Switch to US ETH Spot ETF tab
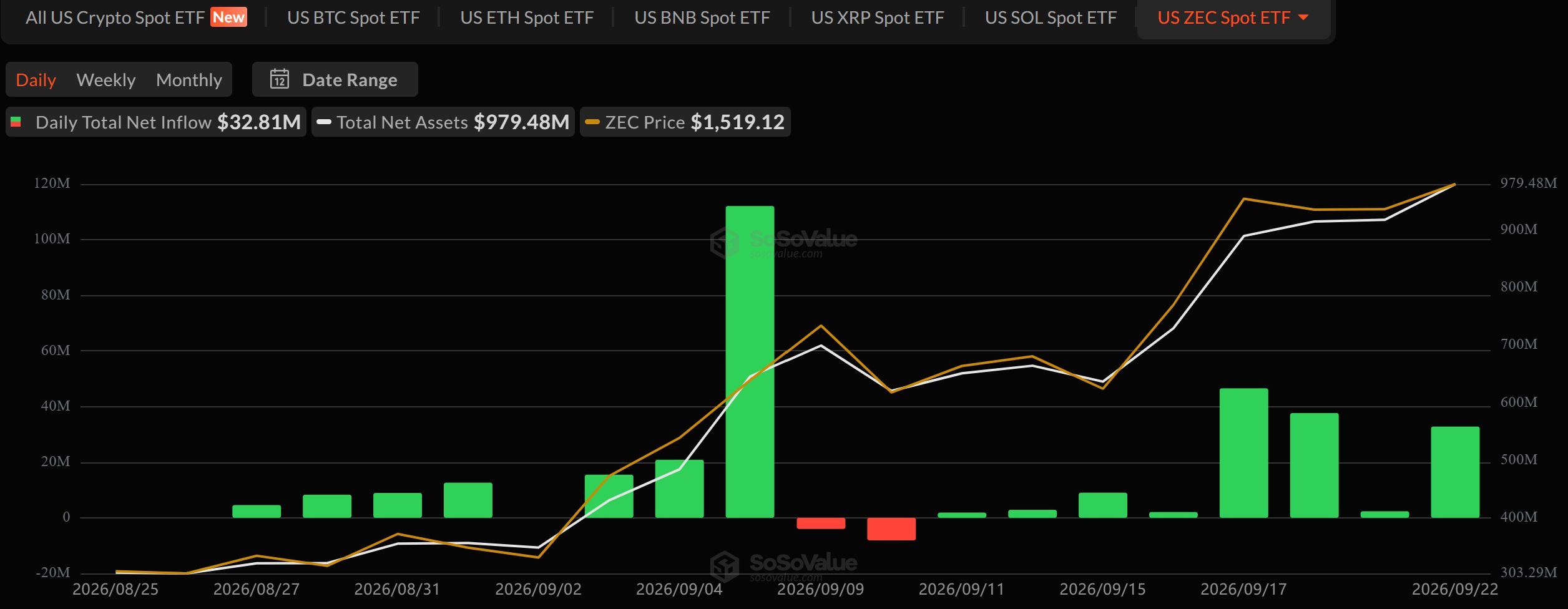The width and height of the screenshot is (1568, 609). pyautogui.click(x=527, y=17)
